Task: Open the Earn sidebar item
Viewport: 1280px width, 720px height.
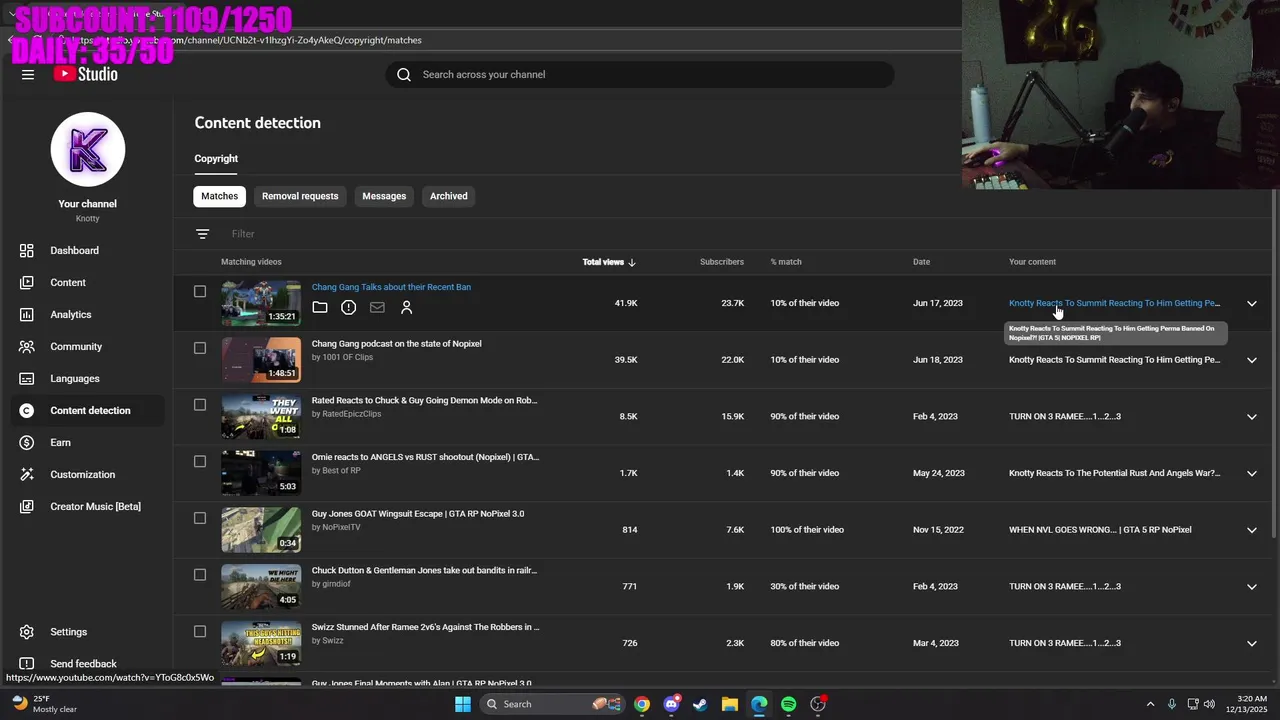Action: [x=87, y=442]
